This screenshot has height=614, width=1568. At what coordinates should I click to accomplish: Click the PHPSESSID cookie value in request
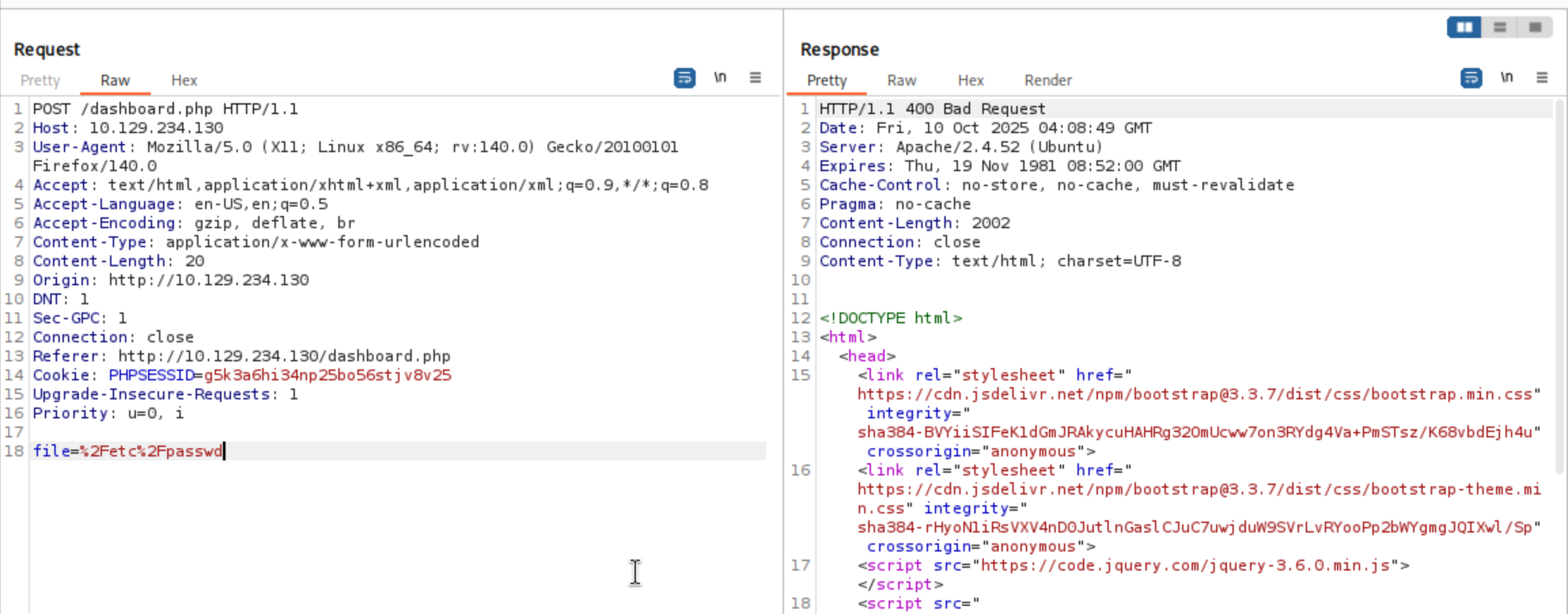pyautogui.click(x=327, y=376)
